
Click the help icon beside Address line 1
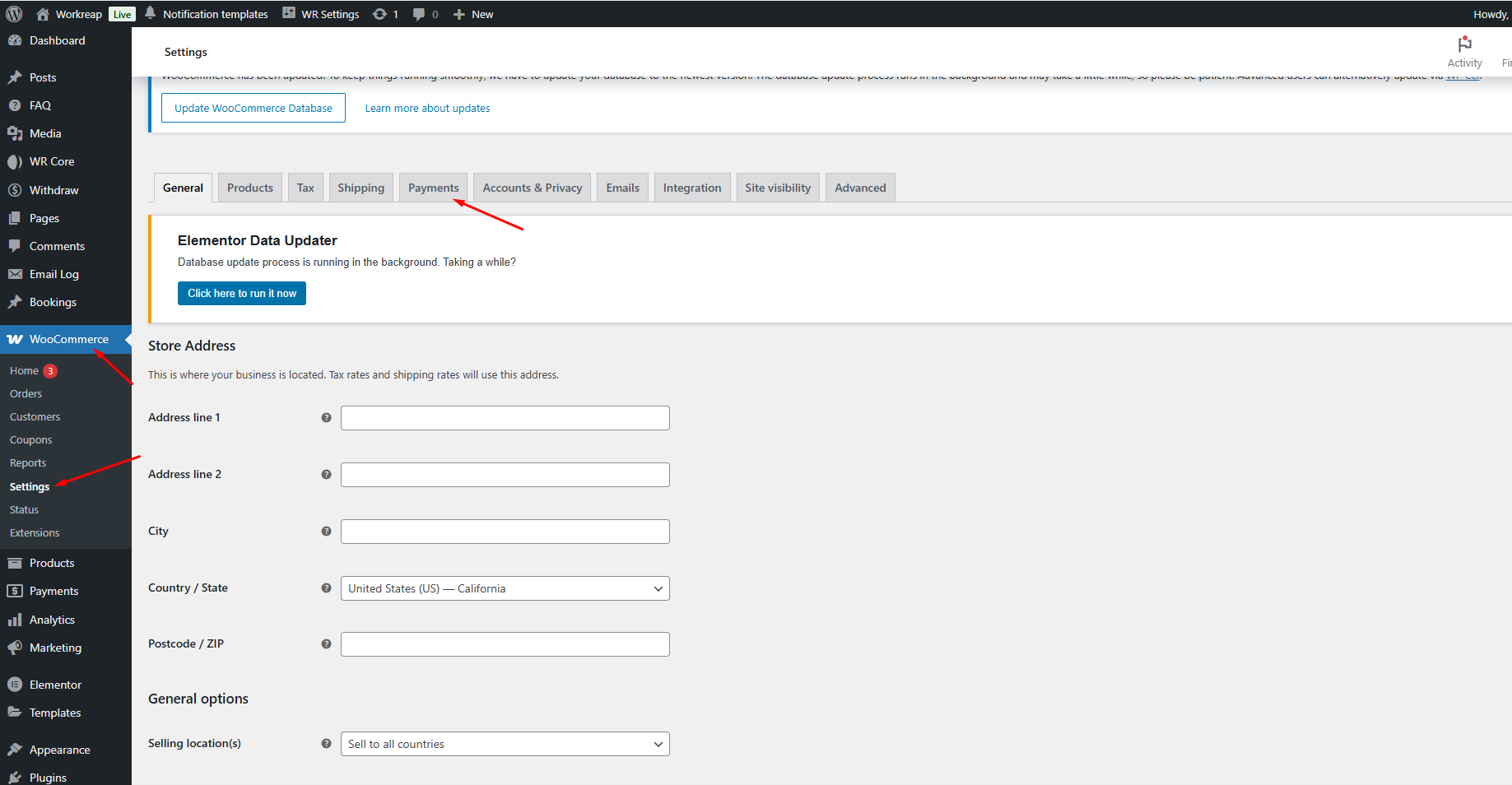point(326,418)
